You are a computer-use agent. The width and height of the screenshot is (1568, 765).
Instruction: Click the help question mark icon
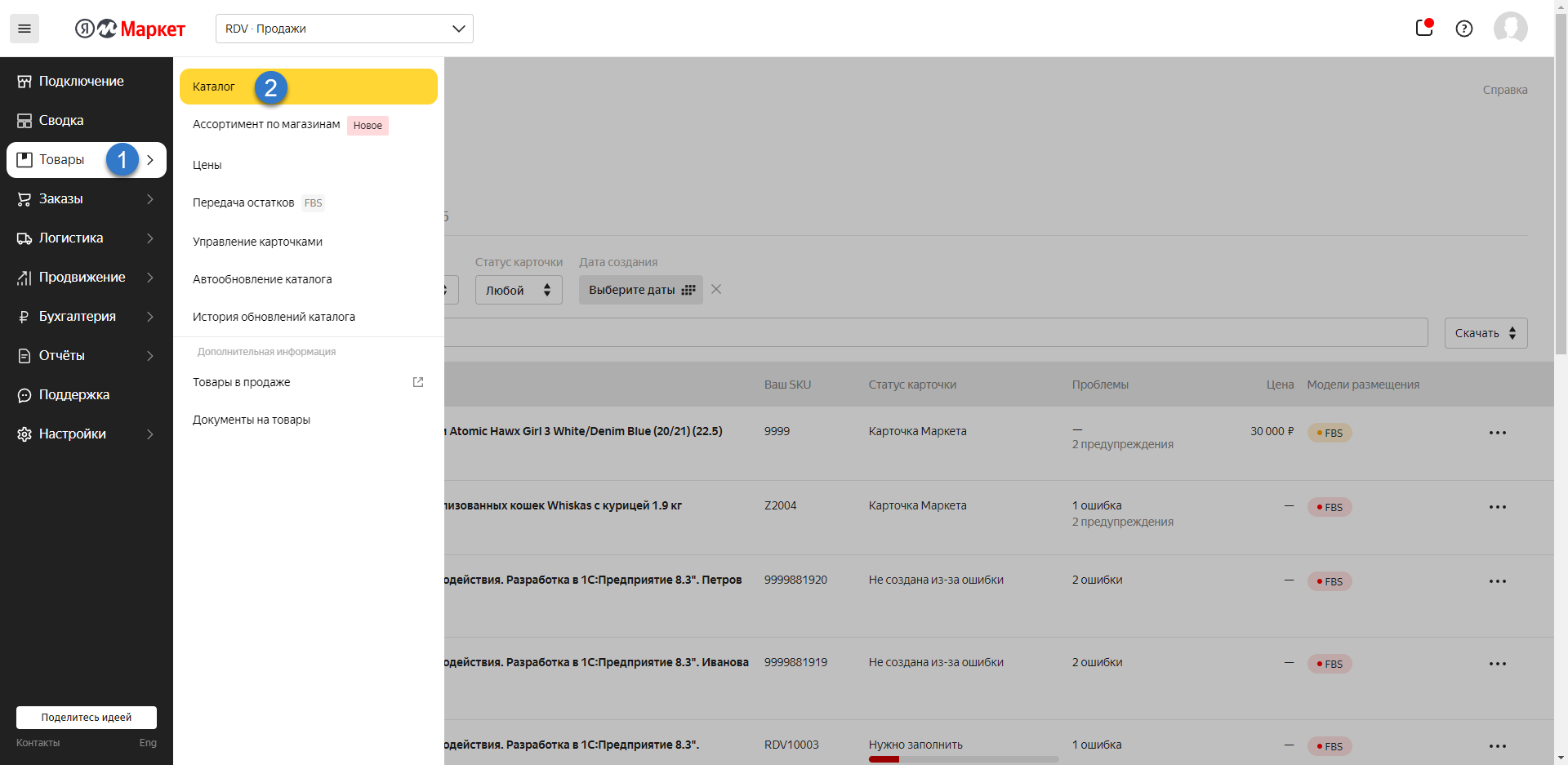(1463, 29)
